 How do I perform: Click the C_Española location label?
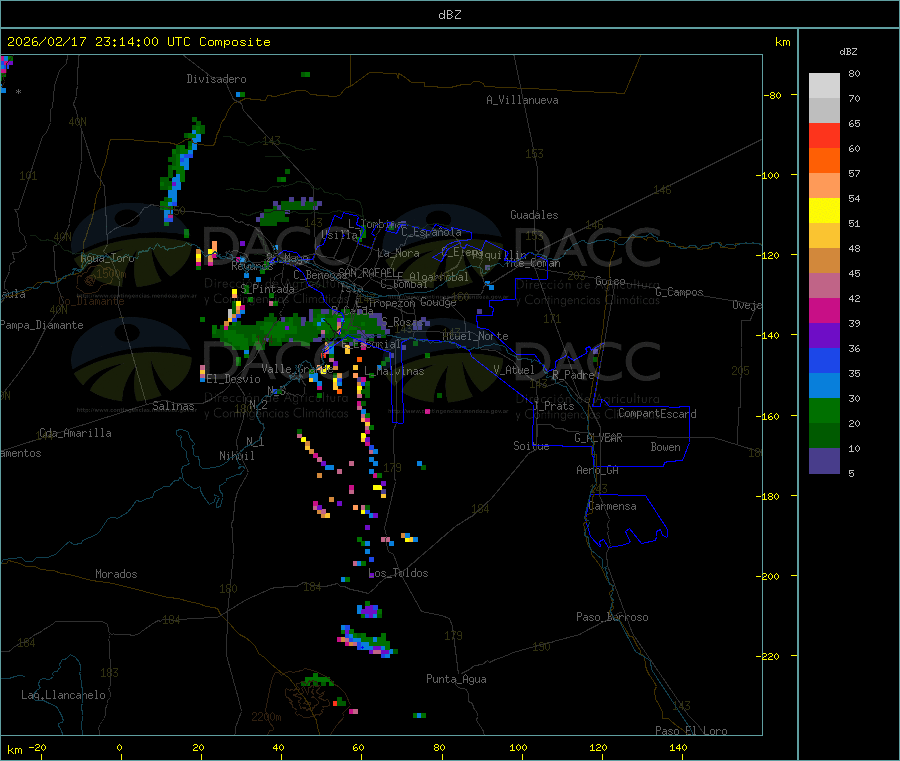pyautogui.click(x=431, y=232)
